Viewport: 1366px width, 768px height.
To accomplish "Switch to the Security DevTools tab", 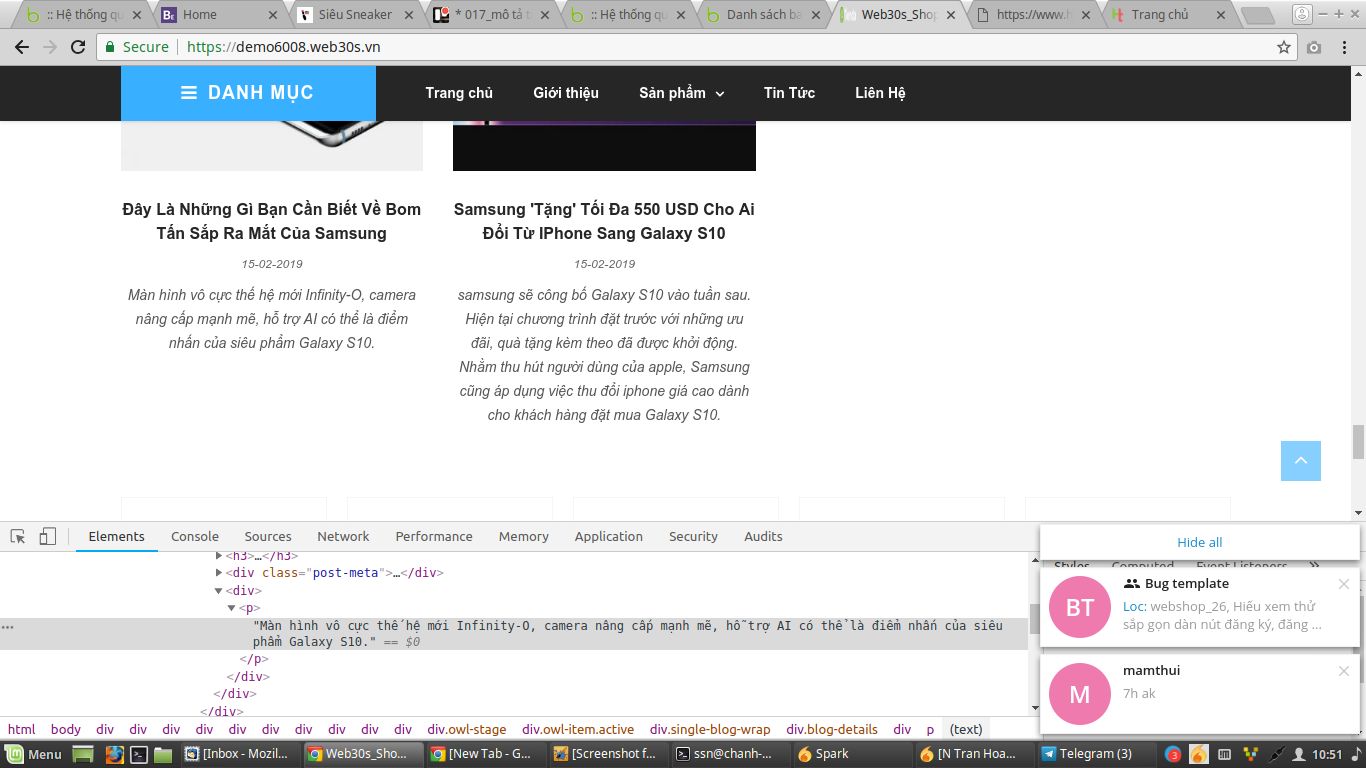I will 694,537.
